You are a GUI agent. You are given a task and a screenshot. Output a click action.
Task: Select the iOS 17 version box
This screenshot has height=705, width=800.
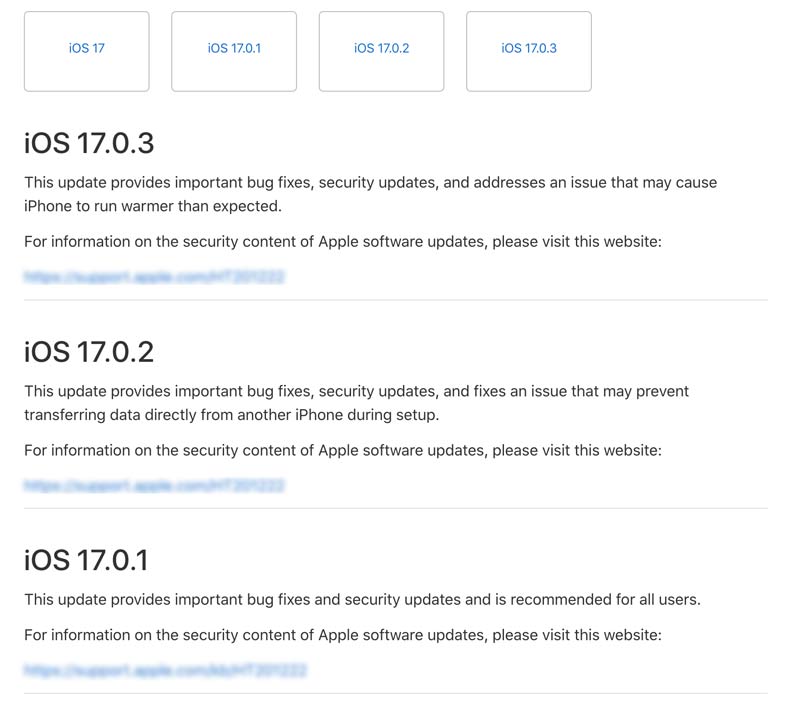point(87,52)
